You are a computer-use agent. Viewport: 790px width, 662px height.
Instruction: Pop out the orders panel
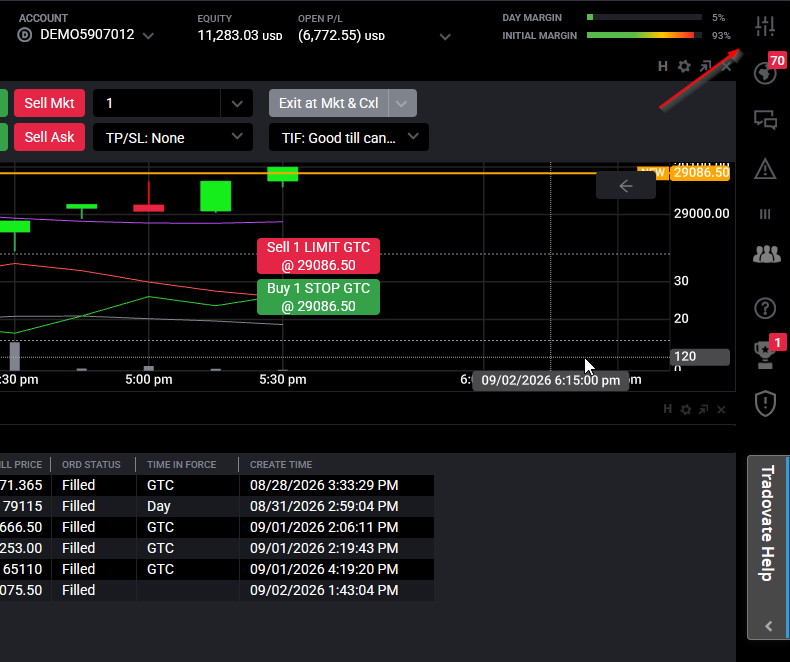(x=703, y=410)
